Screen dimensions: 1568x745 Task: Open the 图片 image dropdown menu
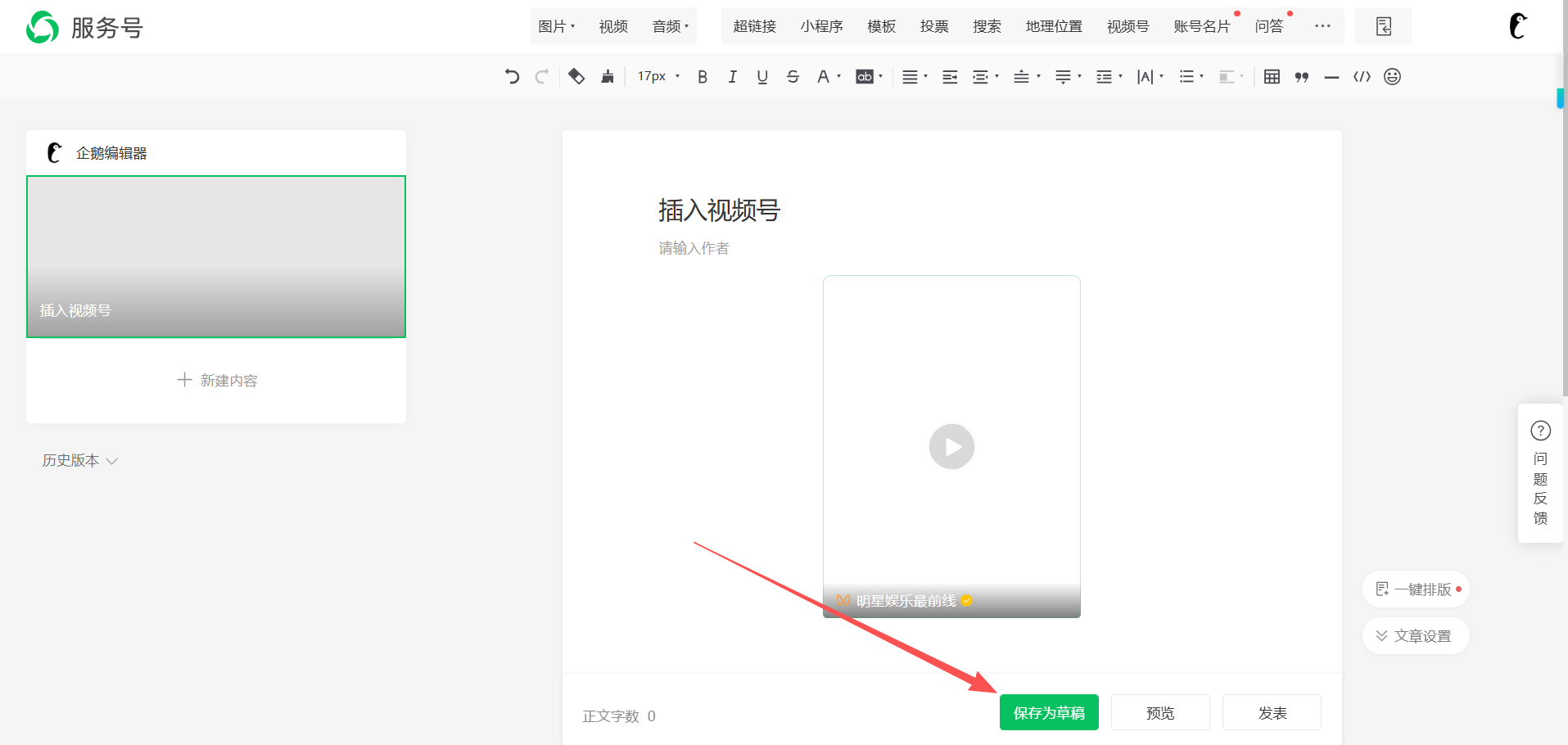556,27
